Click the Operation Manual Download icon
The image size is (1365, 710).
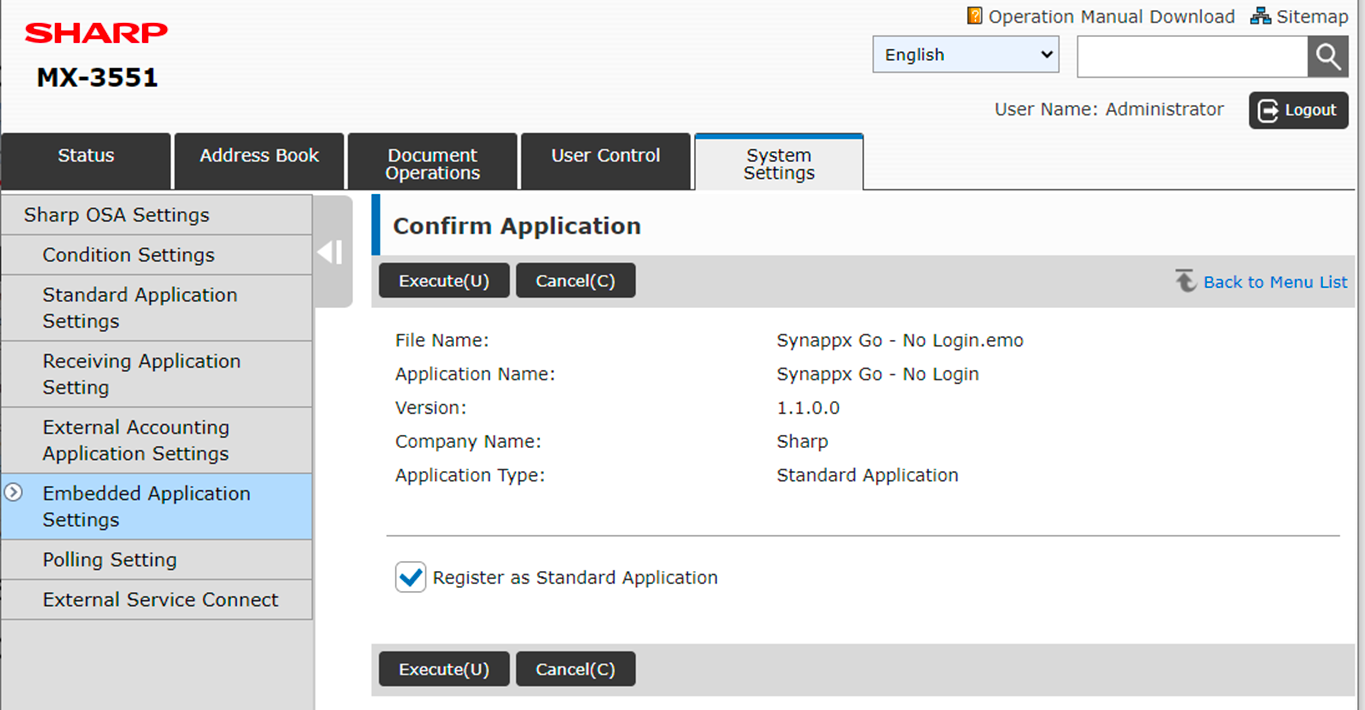[x=975, y=16]
